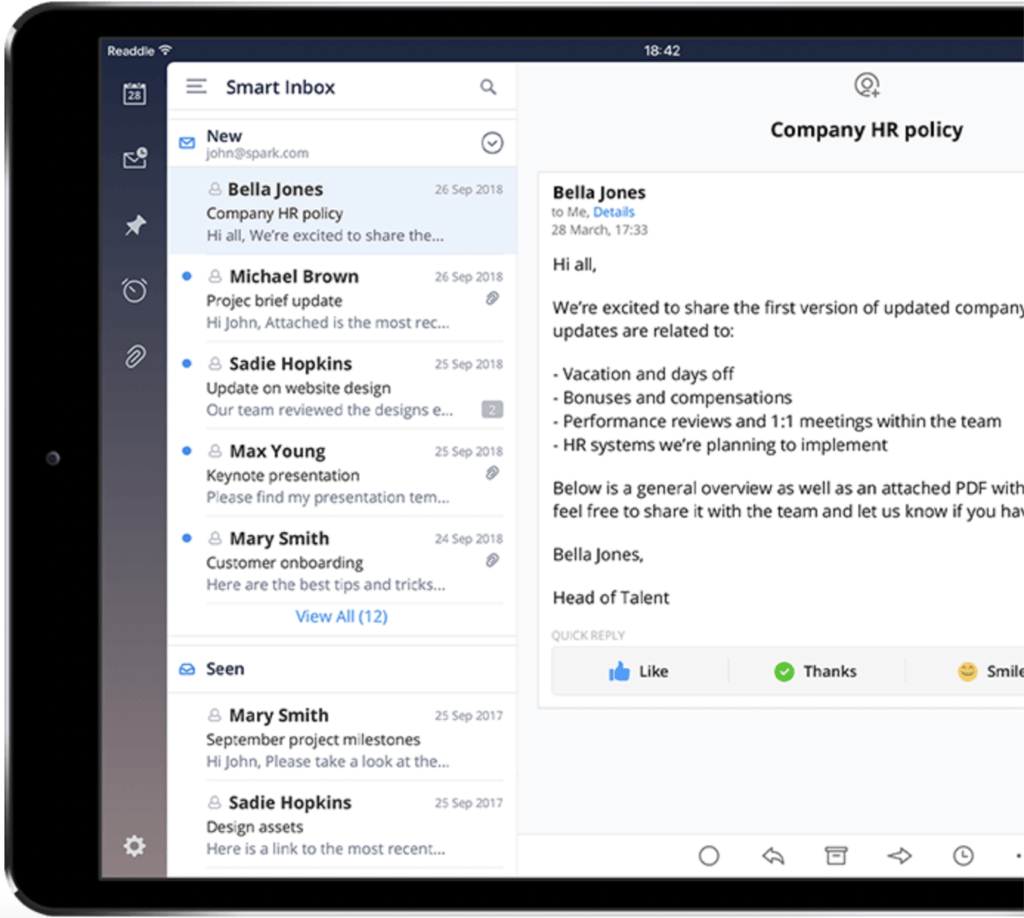1024x918 pixels.
Task: Click attachment icon on Mary Smith Customer onboarding email
Action: pos(492,560)
